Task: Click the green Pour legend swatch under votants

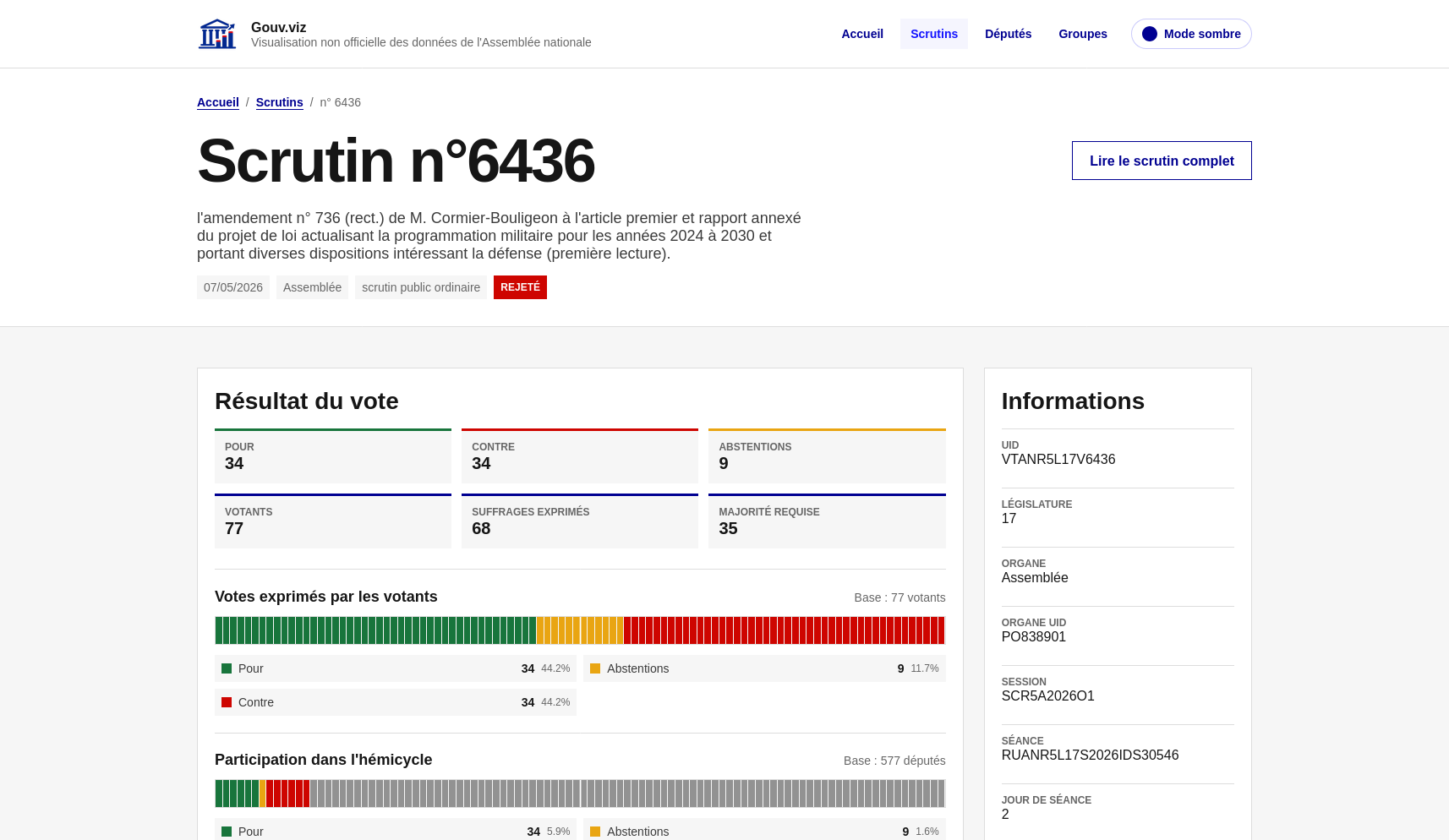Action: 227,668
